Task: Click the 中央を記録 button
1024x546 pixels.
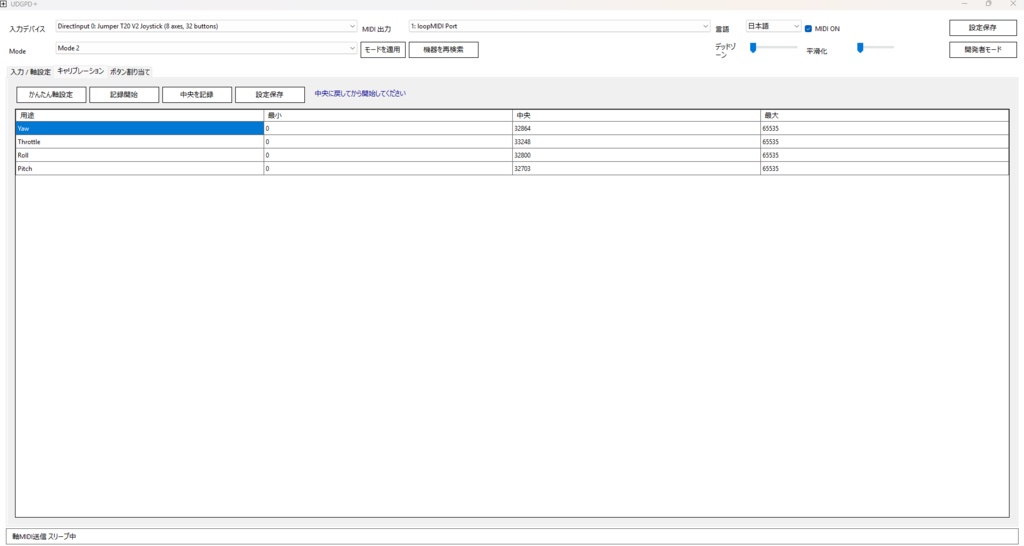Action: point(197,95)
